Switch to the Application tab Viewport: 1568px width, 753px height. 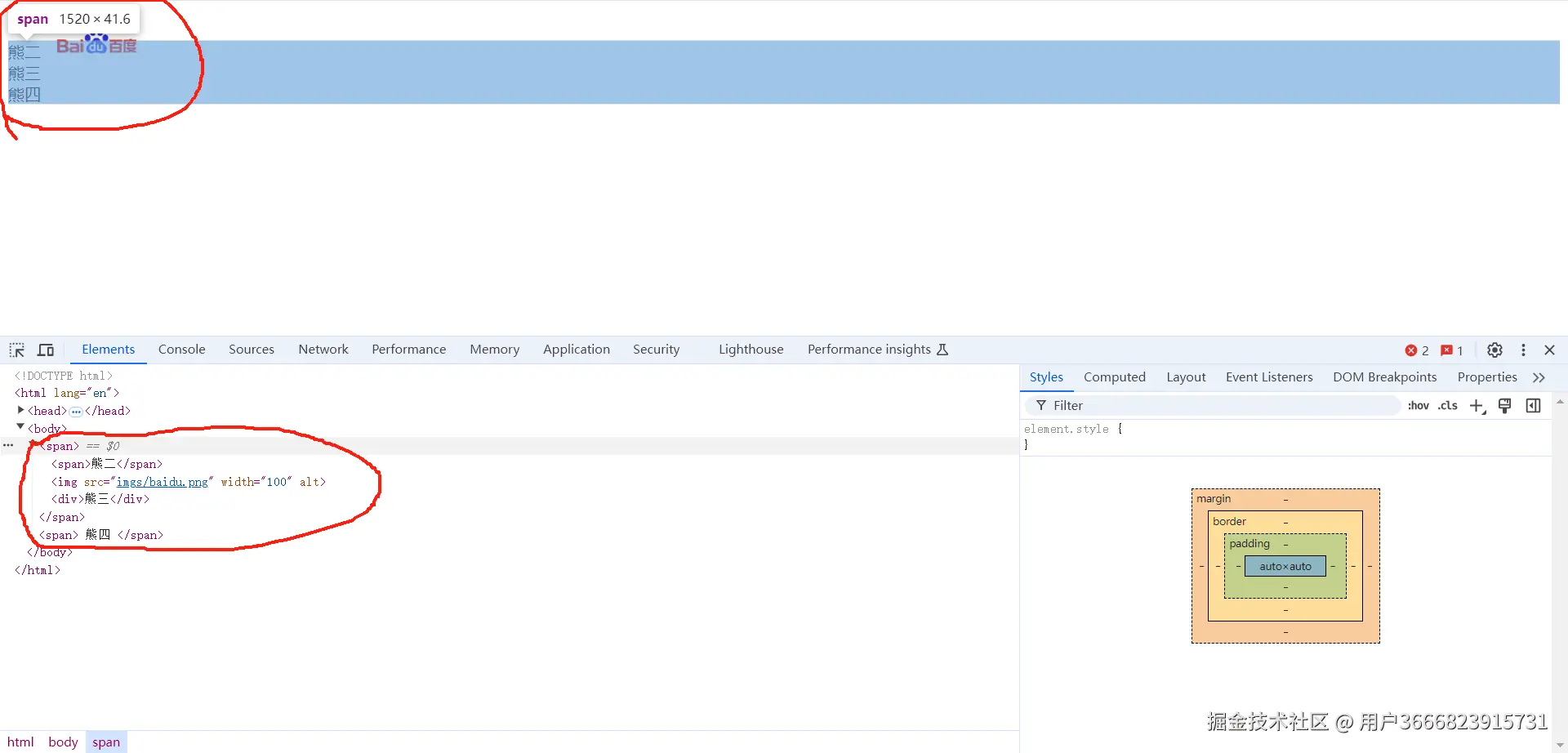pyautogui.click(x=577, y=350)
